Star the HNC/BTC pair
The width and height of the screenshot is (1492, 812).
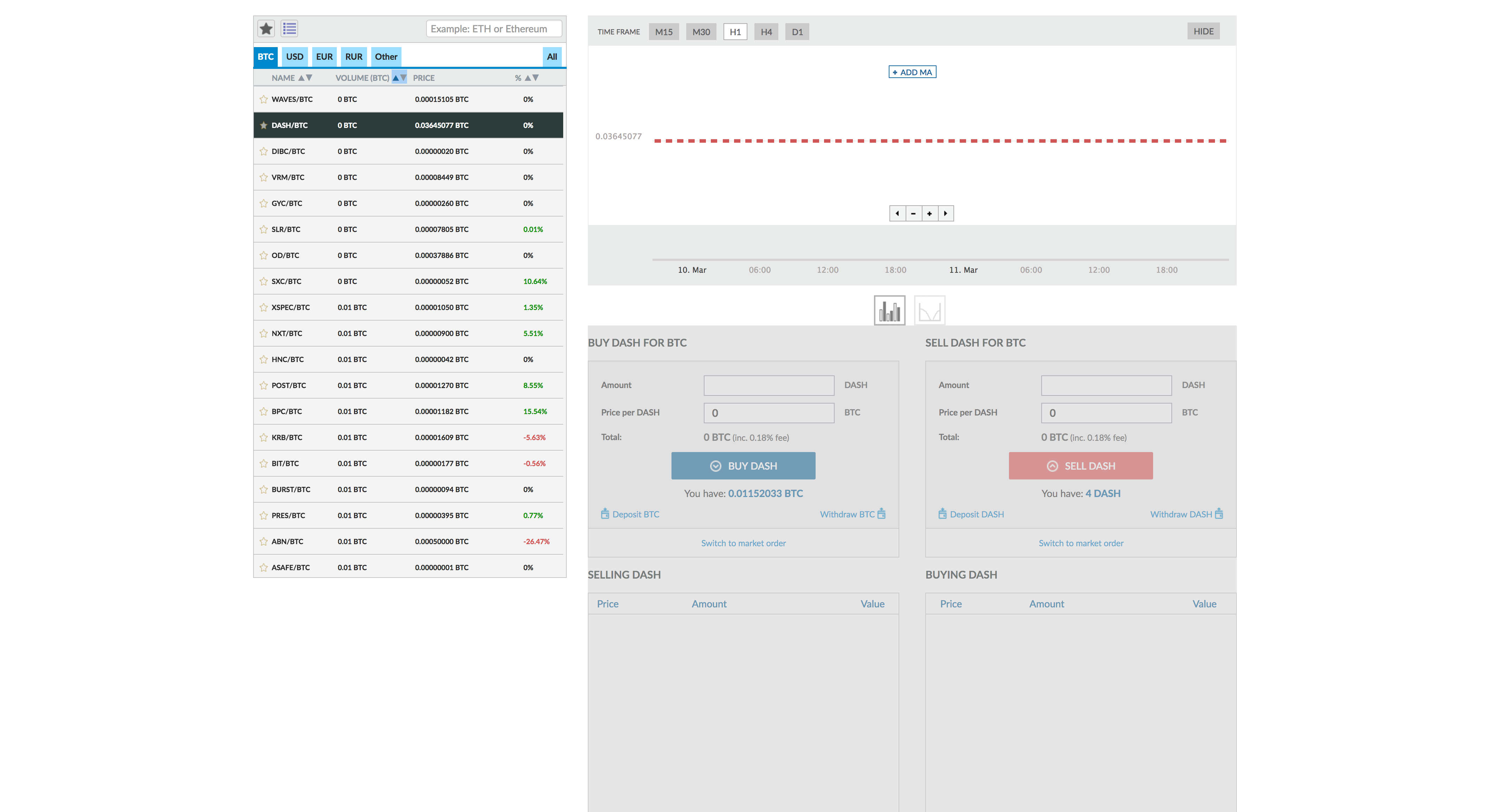(264, 359)
